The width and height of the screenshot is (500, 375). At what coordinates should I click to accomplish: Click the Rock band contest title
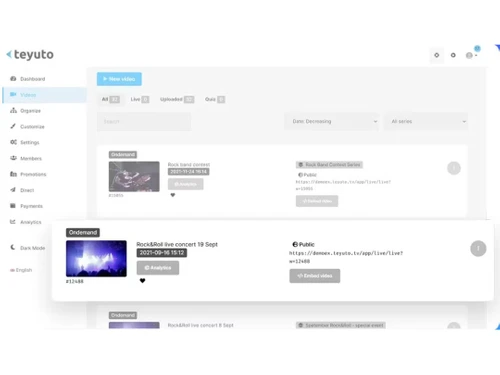pyautogui.click(x=189, y=165)
